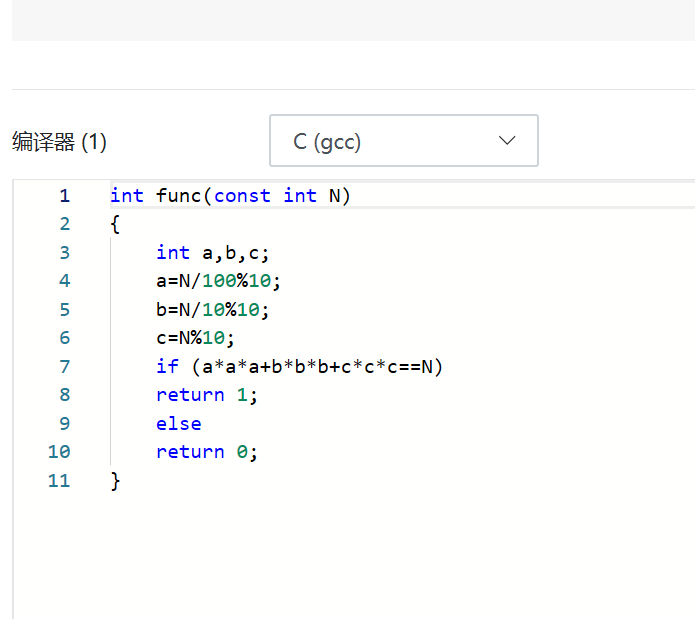Click line number 7 in the gutter

click(64, 367)
